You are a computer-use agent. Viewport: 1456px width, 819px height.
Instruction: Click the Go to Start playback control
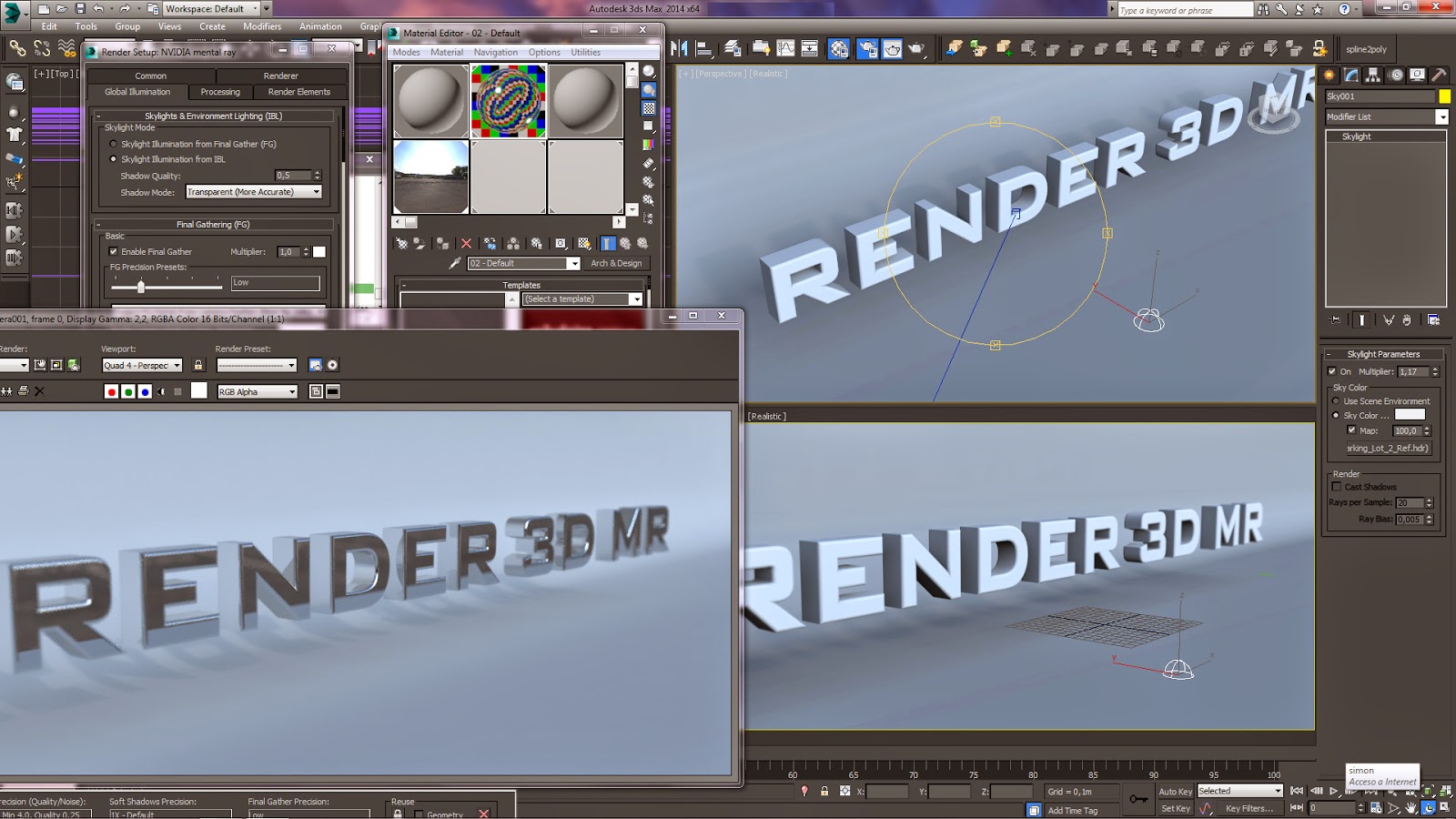tap(1297, 791)
